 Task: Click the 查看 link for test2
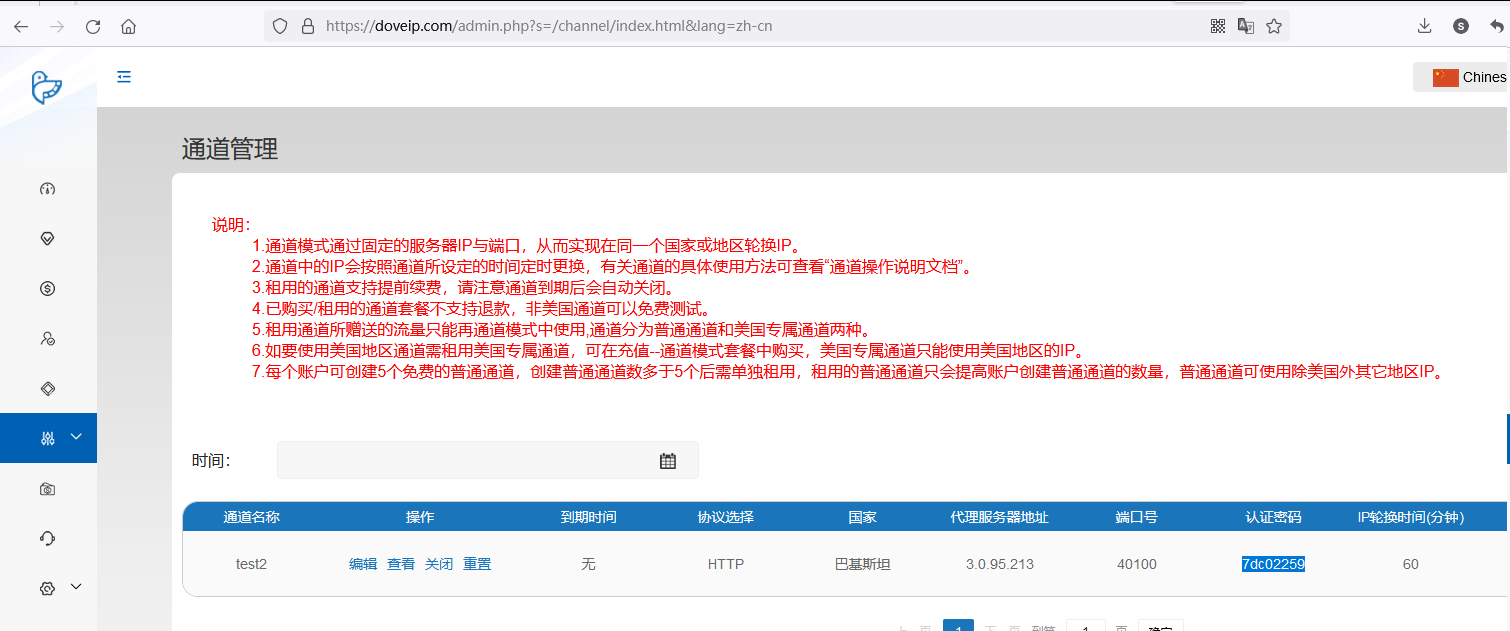(401, 564)
